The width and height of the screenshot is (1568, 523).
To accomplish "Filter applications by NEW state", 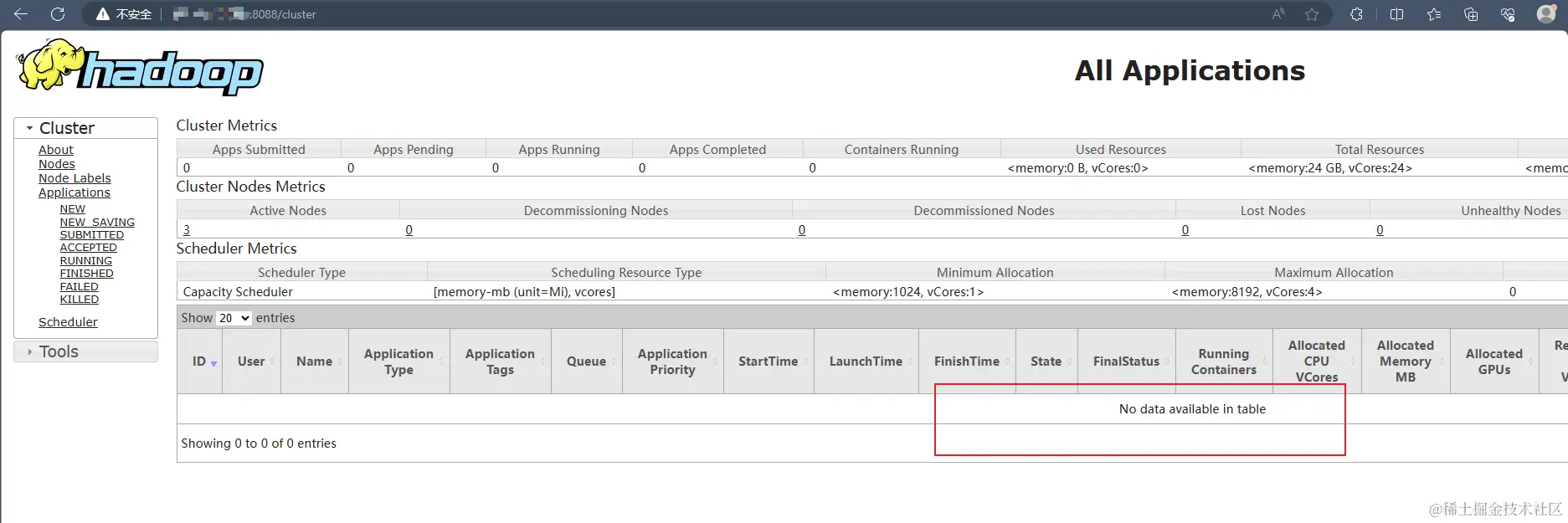I will [73, 209].
